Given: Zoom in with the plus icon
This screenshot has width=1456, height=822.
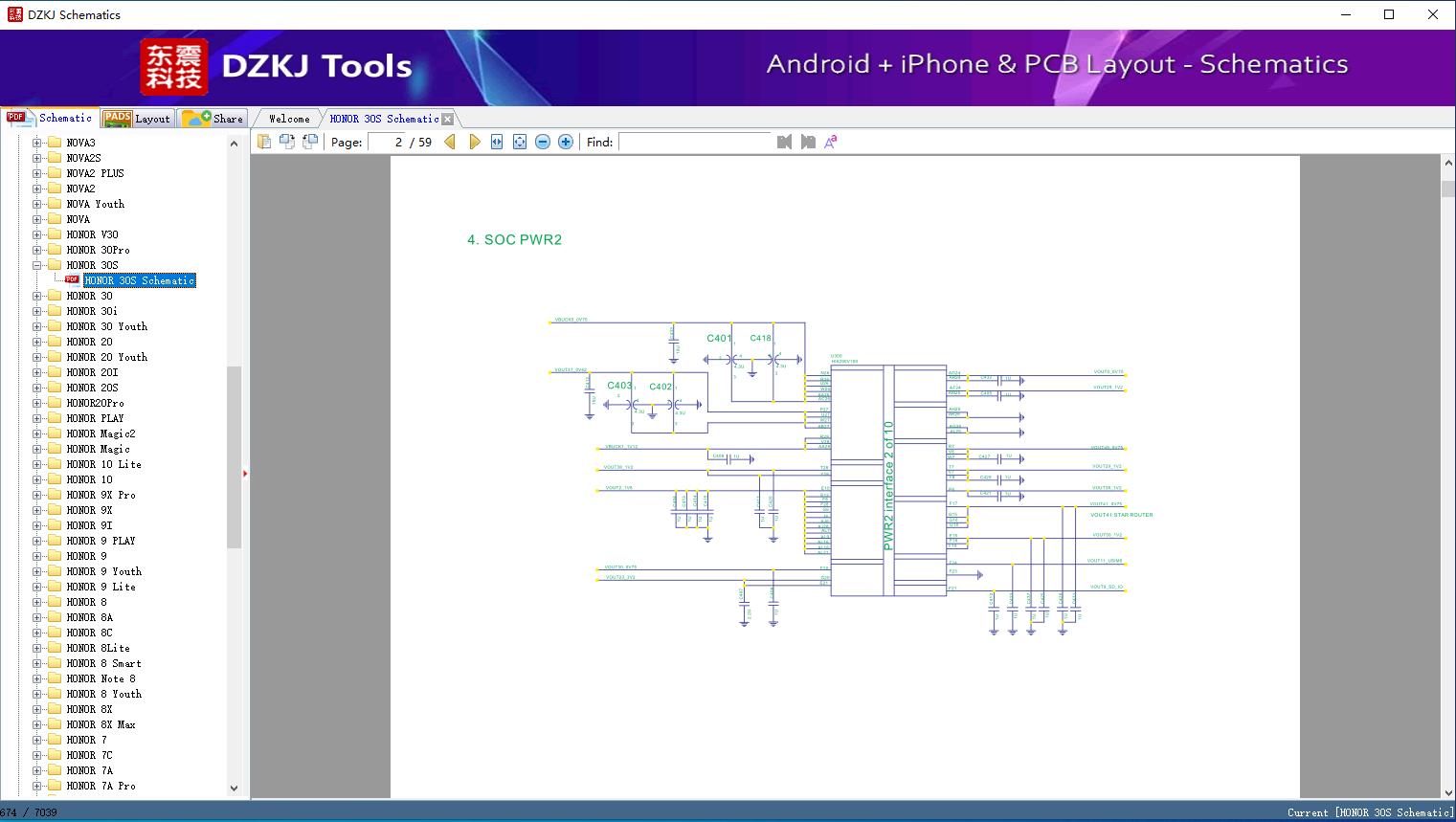Looking at the screenshot, I should (x=566, y=142).
